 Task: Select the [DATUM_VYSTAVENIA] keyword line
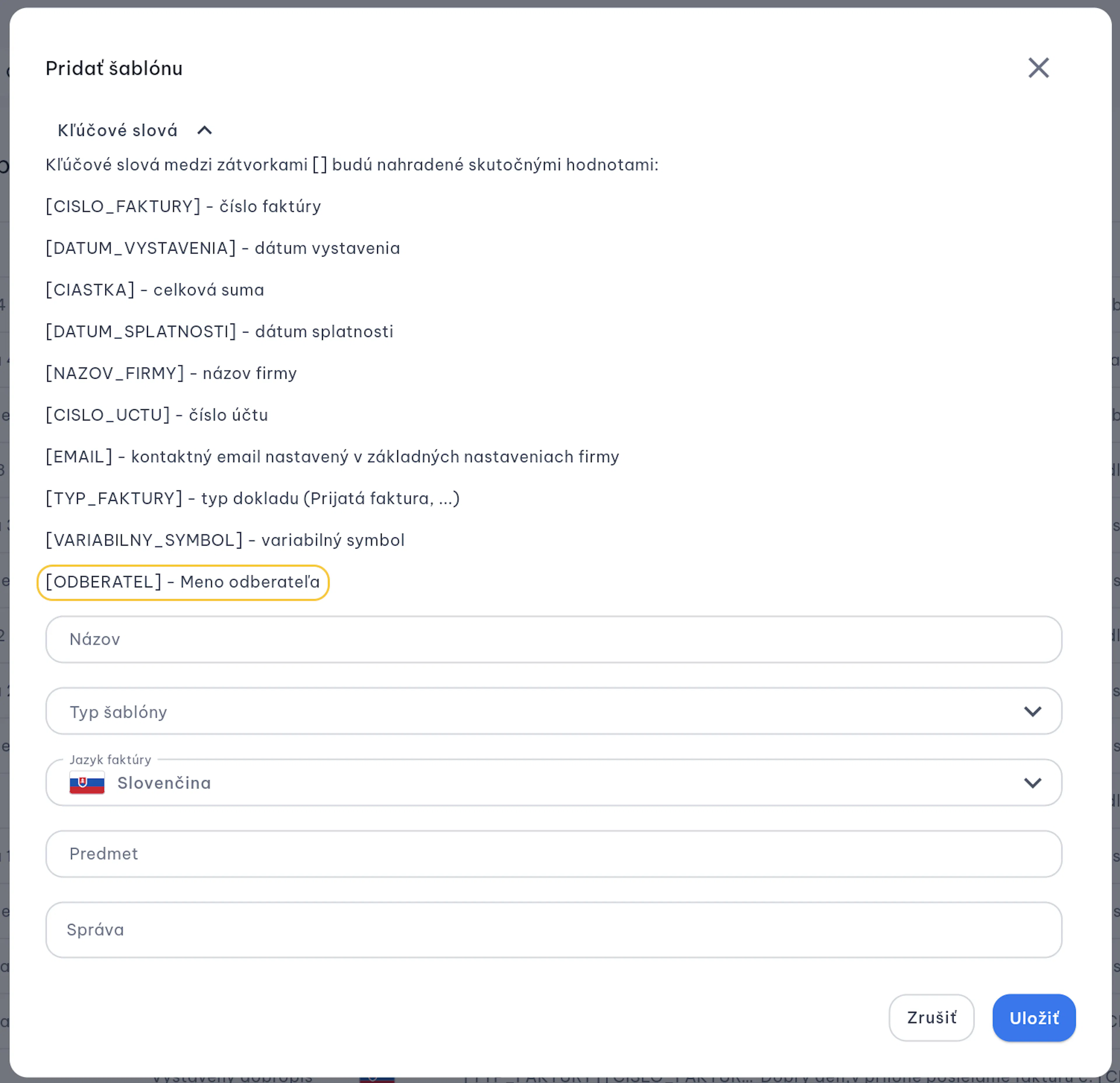point(223,248)
